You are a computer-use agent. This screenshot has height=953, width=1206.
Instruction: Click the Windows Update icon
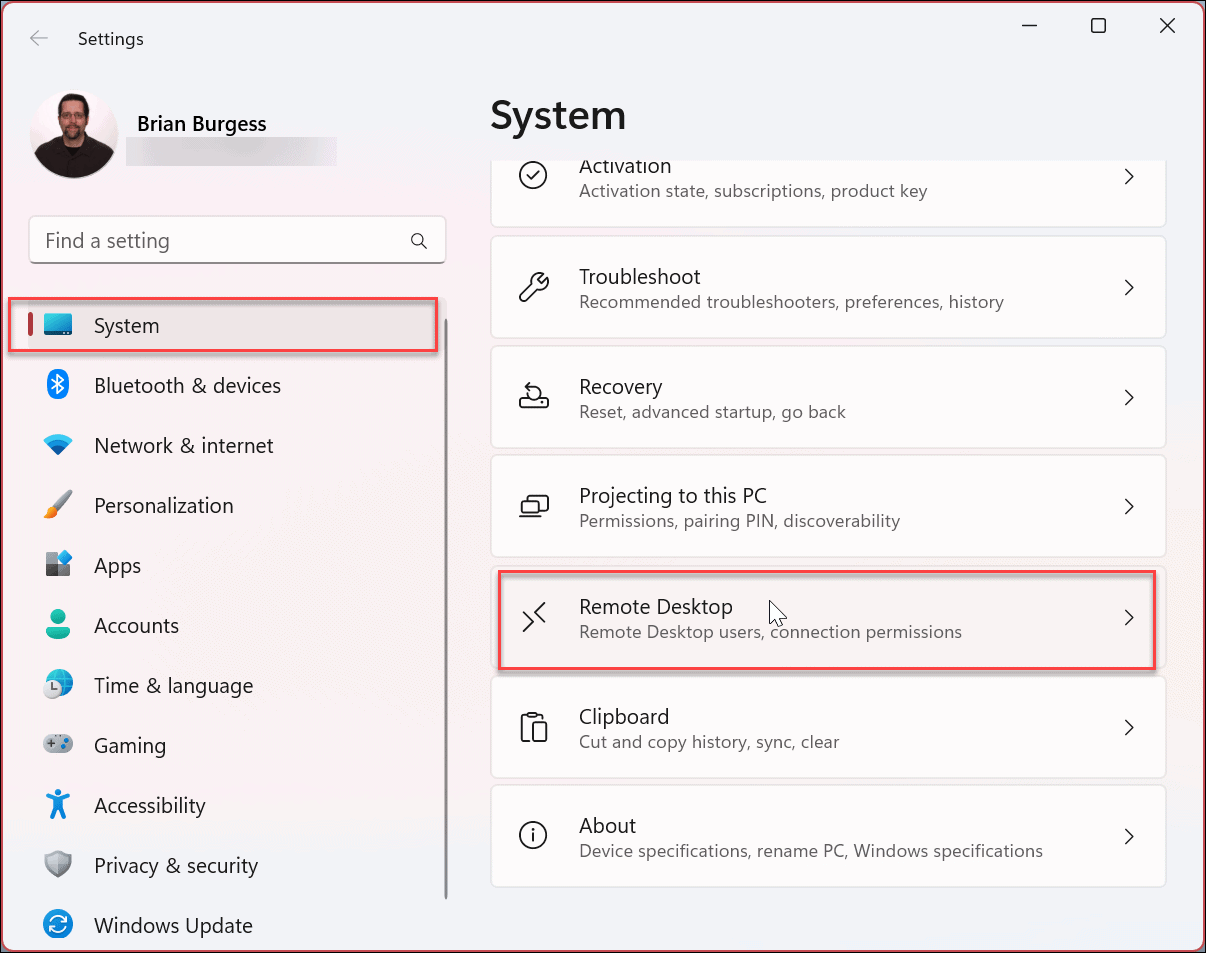tap(57, 924)
